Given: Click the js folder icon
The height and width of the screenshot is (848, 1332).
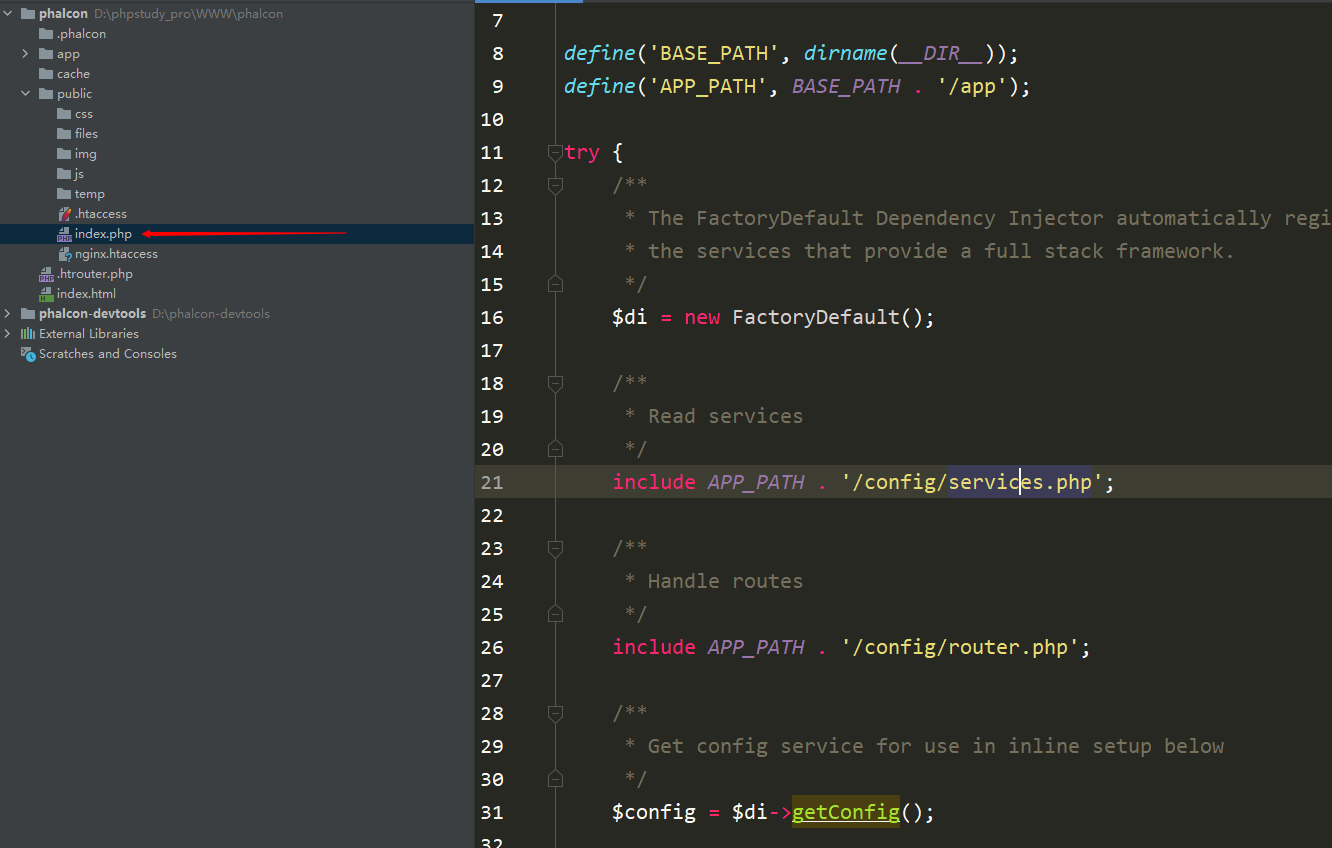Looking at the screenshot, I should click(x=64, y=174).
